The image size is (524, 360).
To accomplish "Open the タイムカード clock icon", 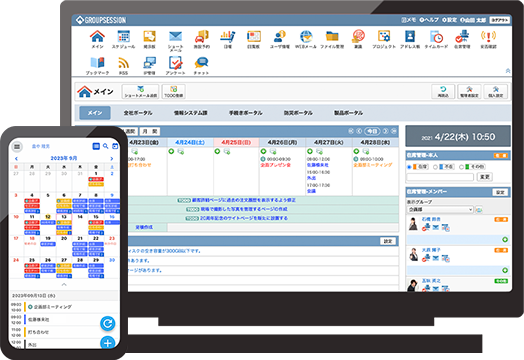I will pos(436,36).
